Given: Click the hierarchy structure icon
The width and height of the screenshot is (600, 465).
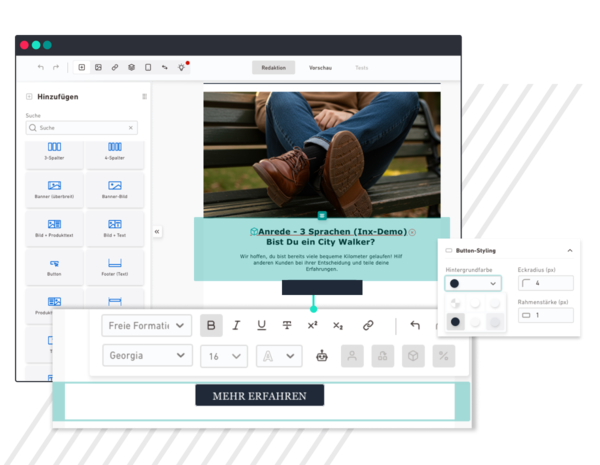Looking at the screenshot, I should pos(383,356).
